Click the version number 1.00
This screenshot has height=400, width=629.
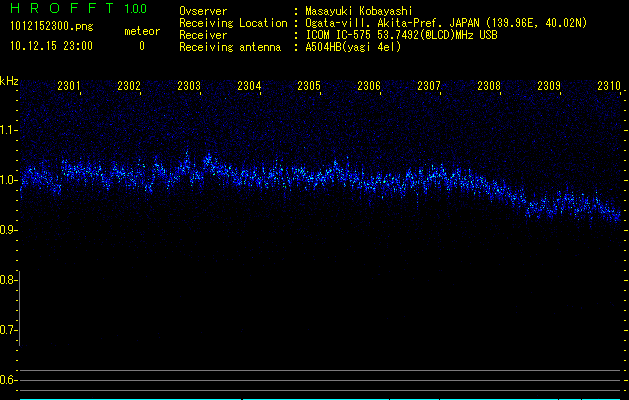pos(135,9)
